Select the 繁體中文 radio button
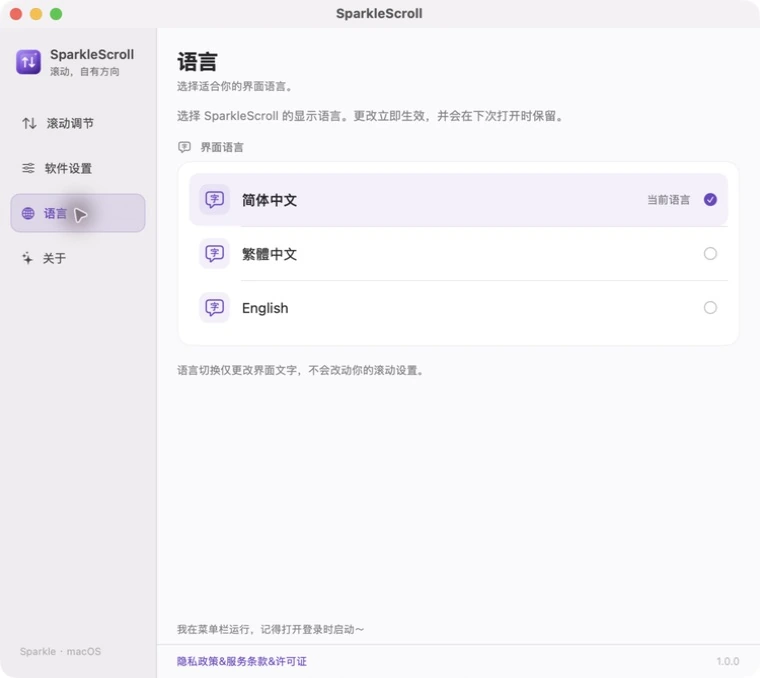 [x=710, y=253]
